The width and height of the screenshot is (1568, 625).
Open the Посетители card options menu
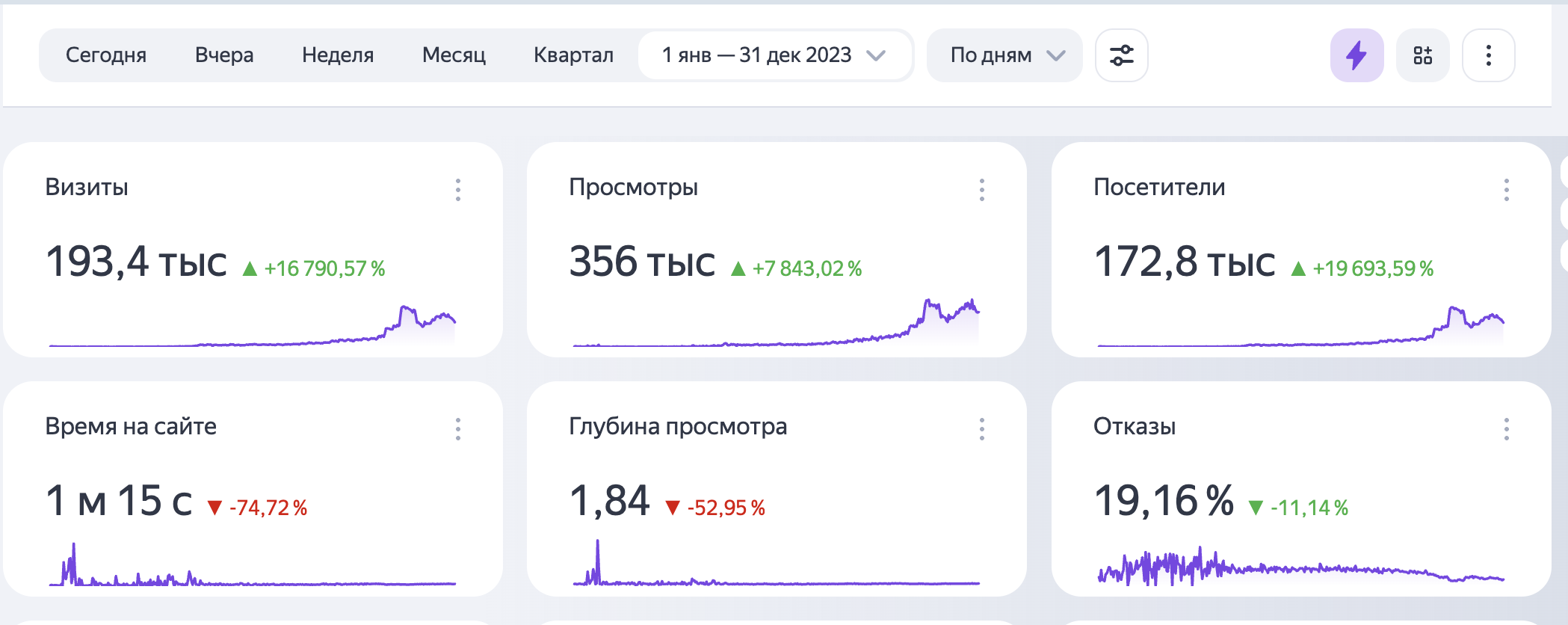1506,190
